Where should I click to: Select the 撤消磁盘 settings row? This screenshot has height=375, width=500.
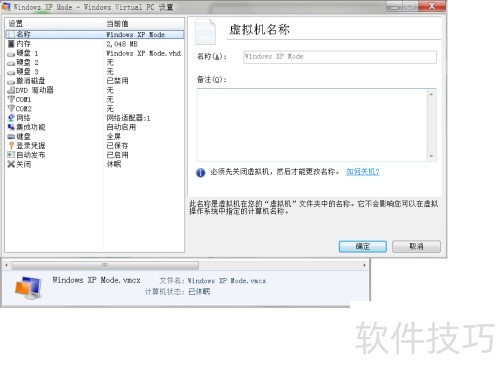tap(95, 81)
